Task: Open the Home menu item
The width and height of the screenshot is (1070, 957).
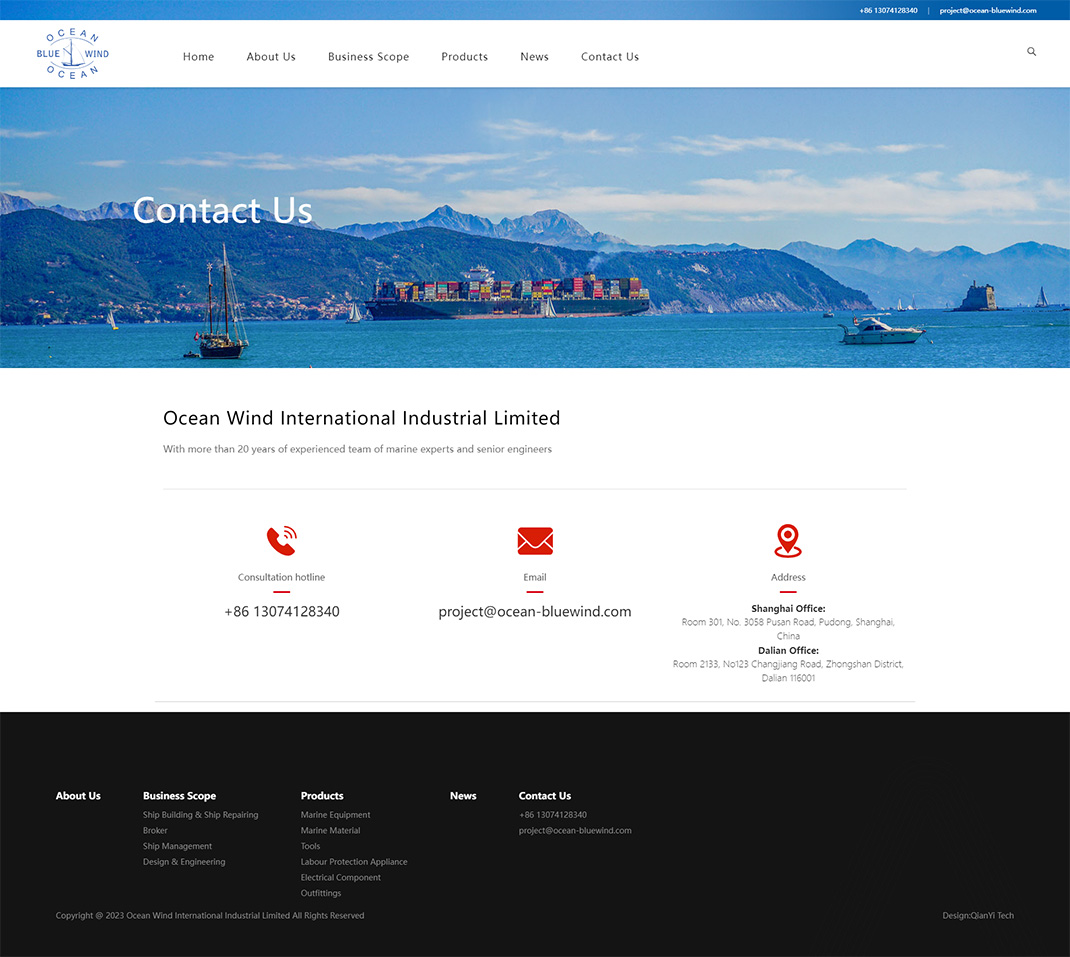Action: [x=198, y=57]
